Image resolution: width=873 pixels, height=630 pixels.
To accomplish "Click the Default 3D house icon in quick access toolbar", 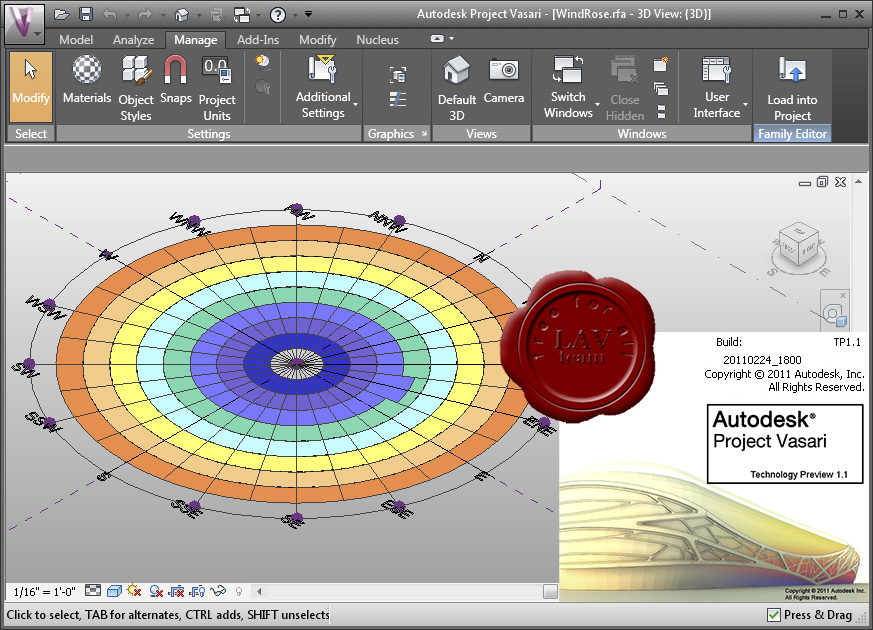I will point(181,14).
